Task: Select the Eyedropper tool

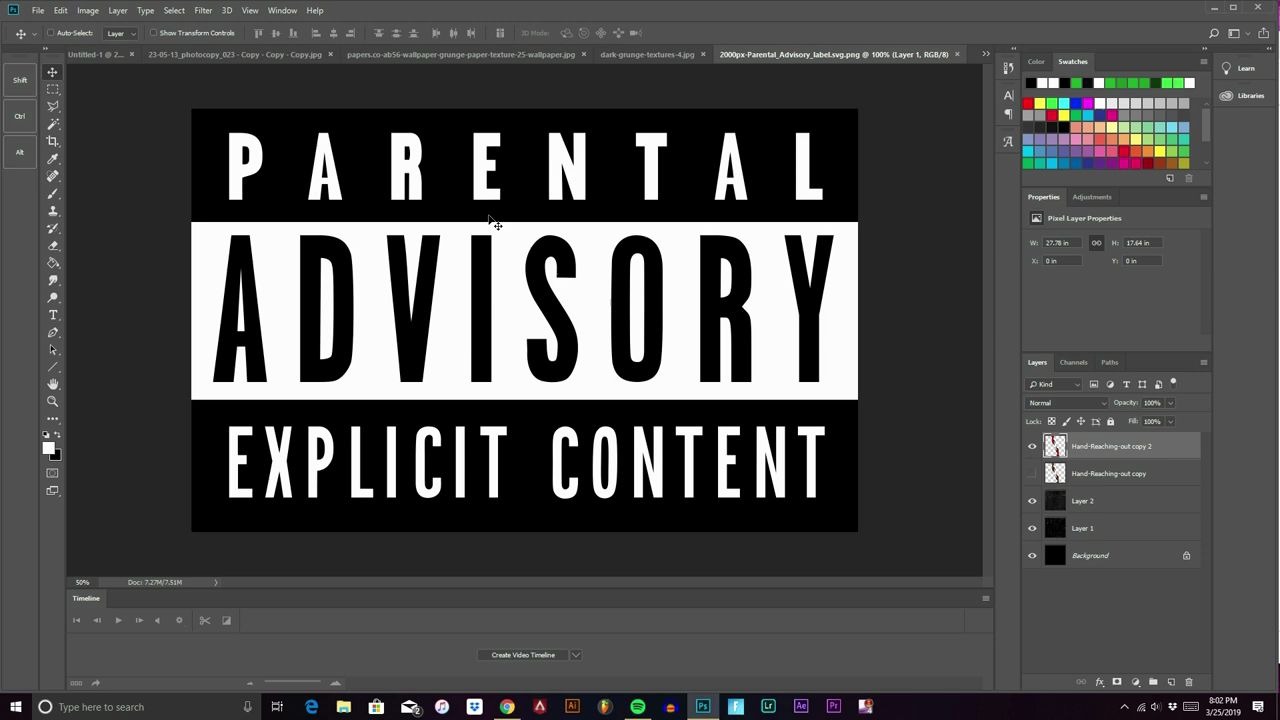Action: pos(53,159)
